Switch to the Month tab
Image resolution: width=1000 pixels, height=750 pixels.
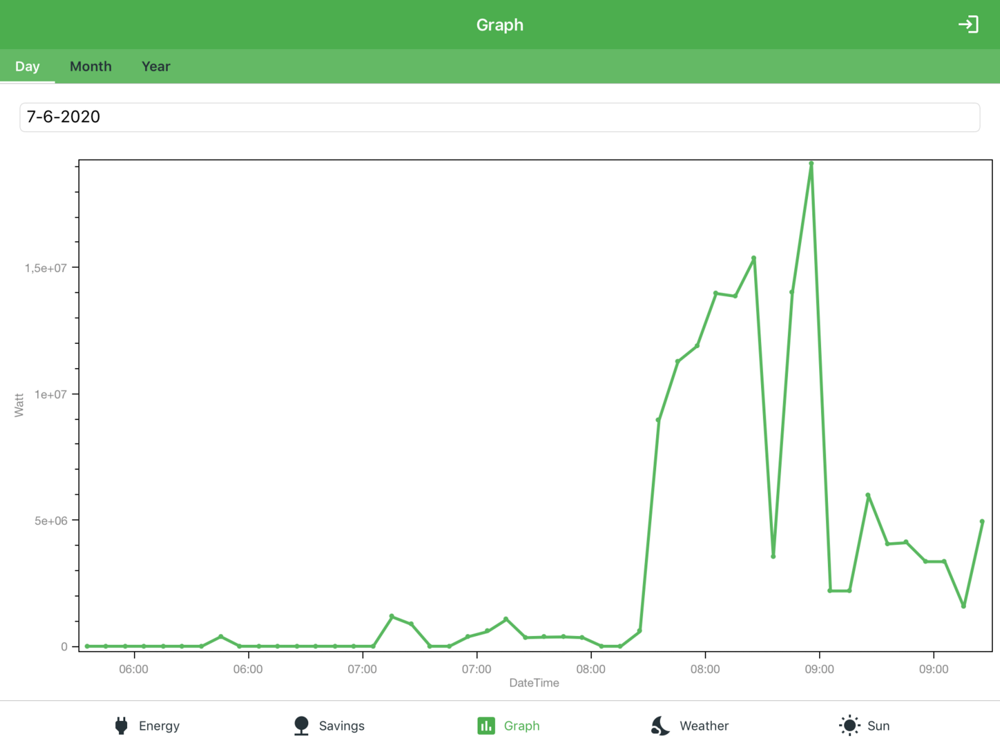pyautogui.click(x=91, y=66)
